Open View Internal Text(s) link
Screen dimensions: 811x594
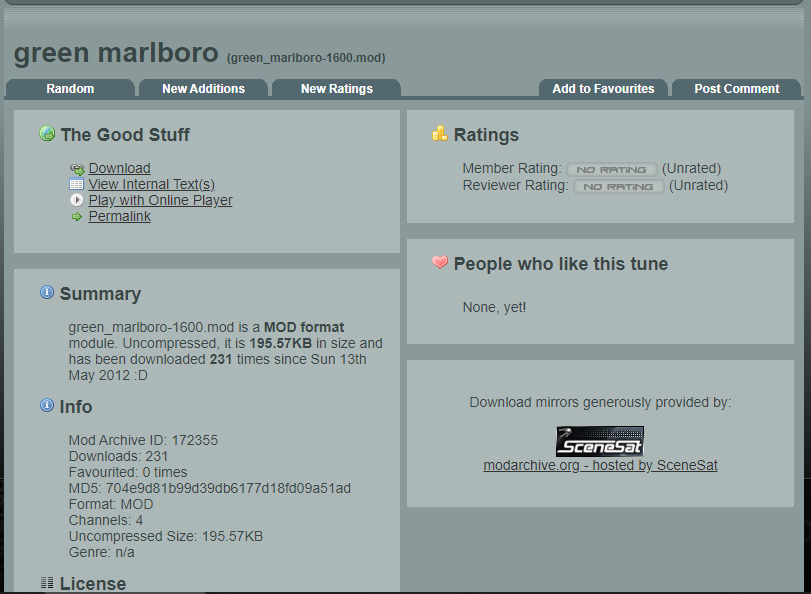(x=152, y=184)
